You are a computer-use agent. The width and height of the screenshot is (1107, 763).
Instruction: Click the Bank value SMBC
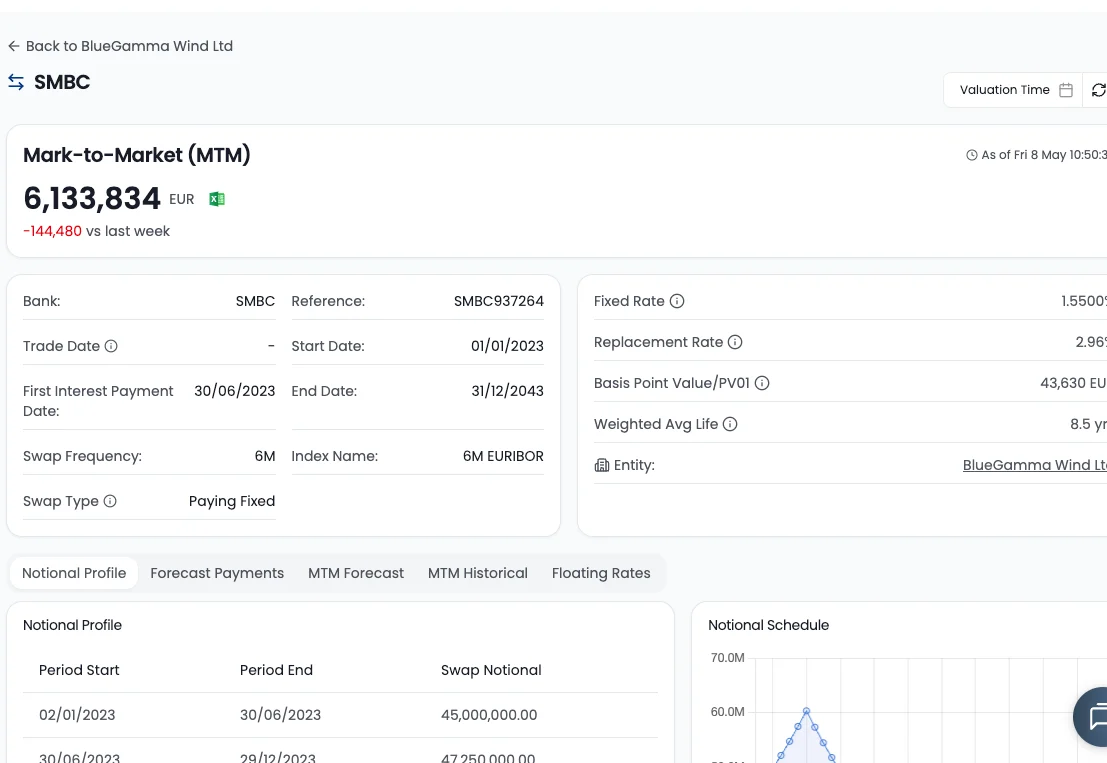coord(255,301)
